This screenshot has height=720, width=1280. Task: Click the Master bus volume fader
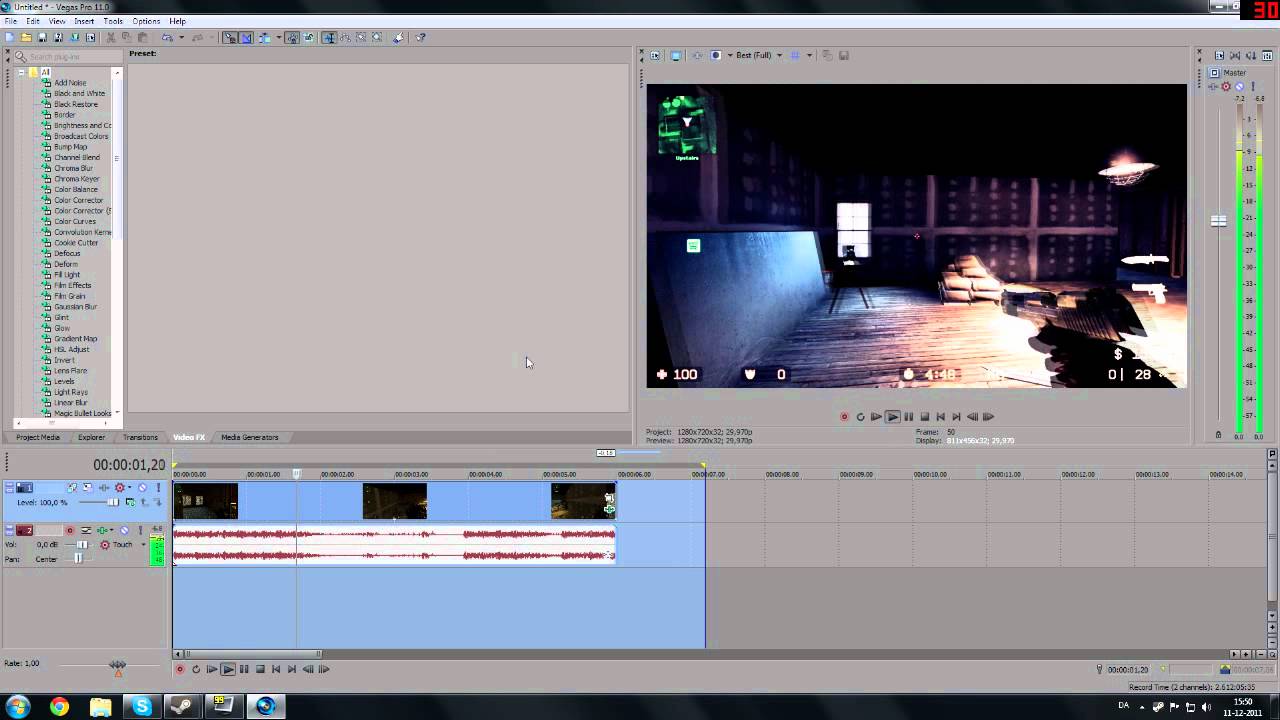coord(1218,221)
